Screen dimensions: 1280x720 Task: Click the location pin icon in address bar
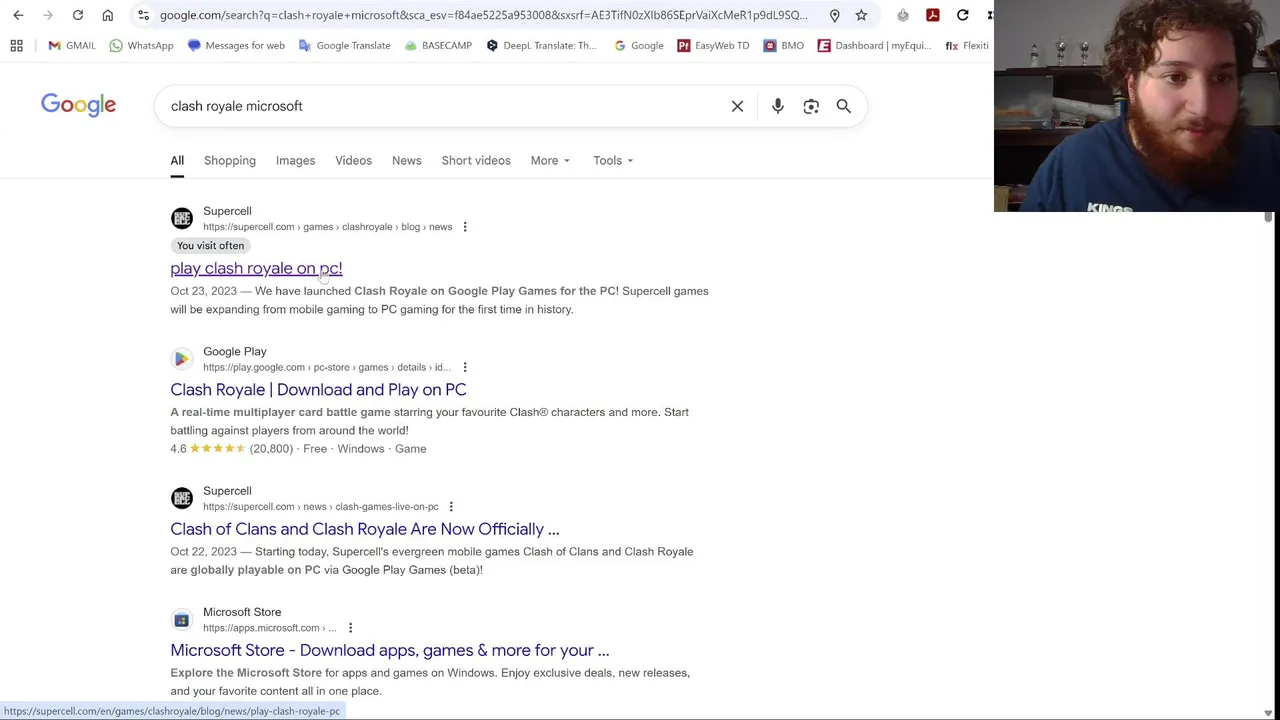(834, 15)
